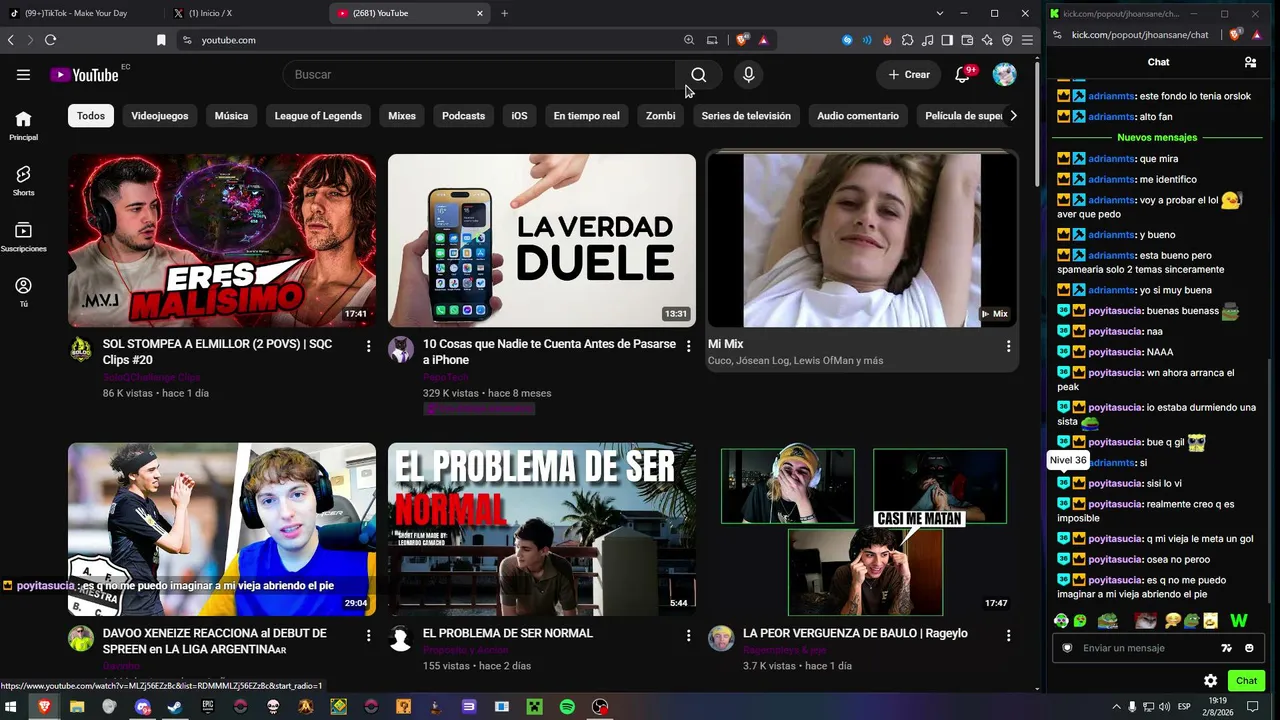1280x720 pixels.
Task: Open the LA VERDAD DUELE thumbnail
Action: click(x=542, y=240)
